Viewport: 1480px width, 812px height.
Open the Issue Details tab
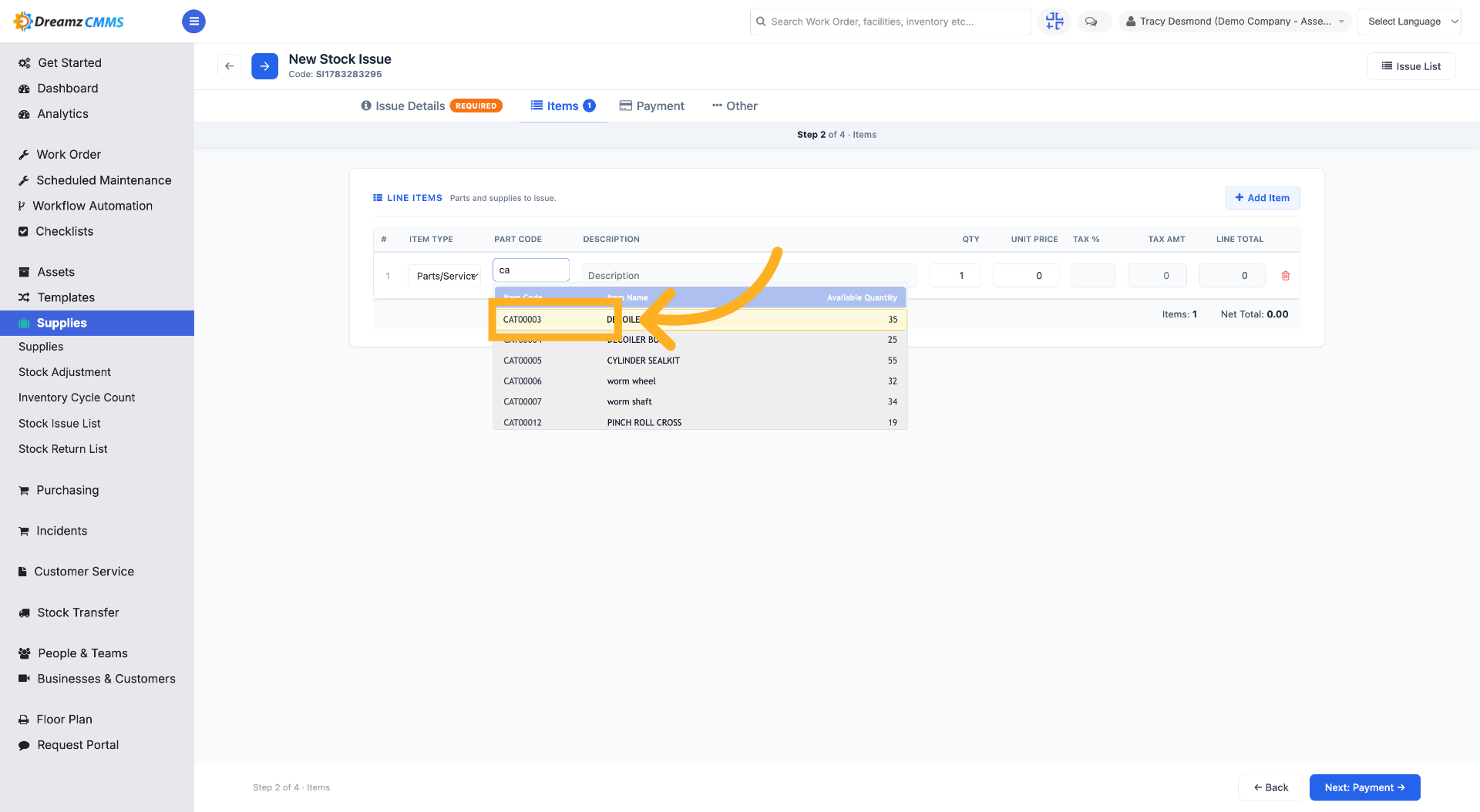click(431, 106)
